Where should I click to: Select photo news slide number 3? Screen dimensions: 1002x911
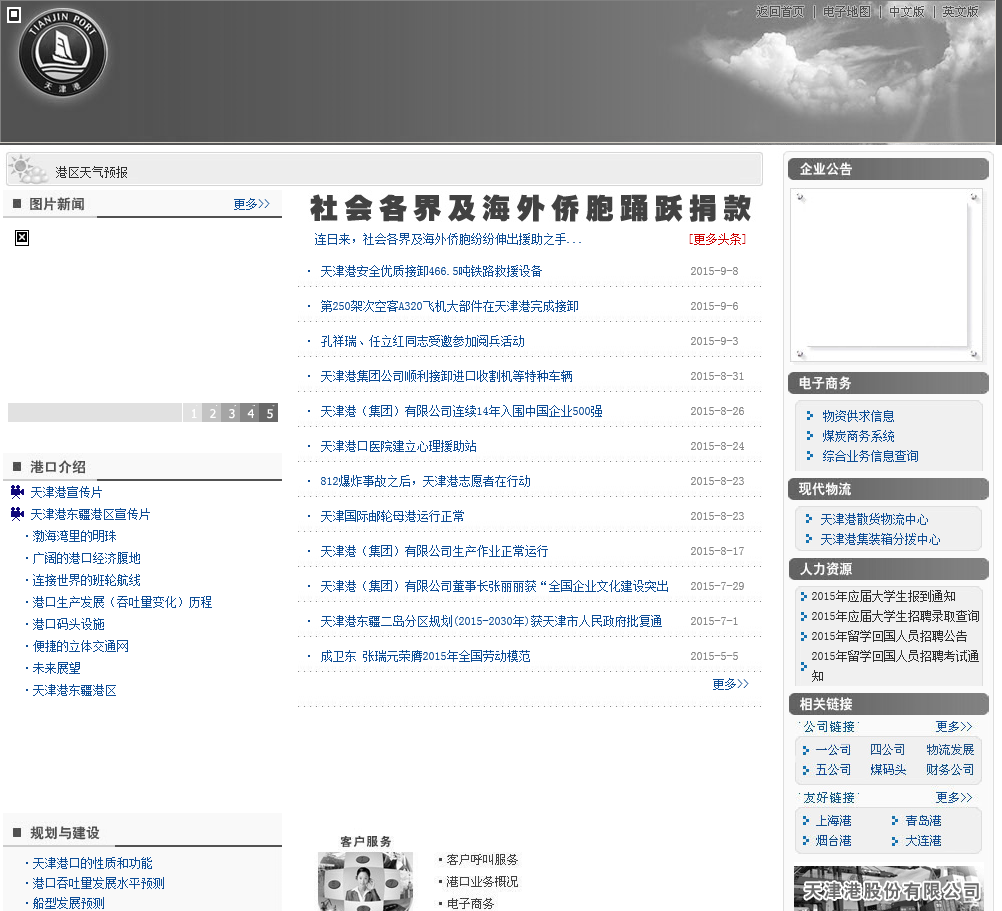[x=231, y=413]
